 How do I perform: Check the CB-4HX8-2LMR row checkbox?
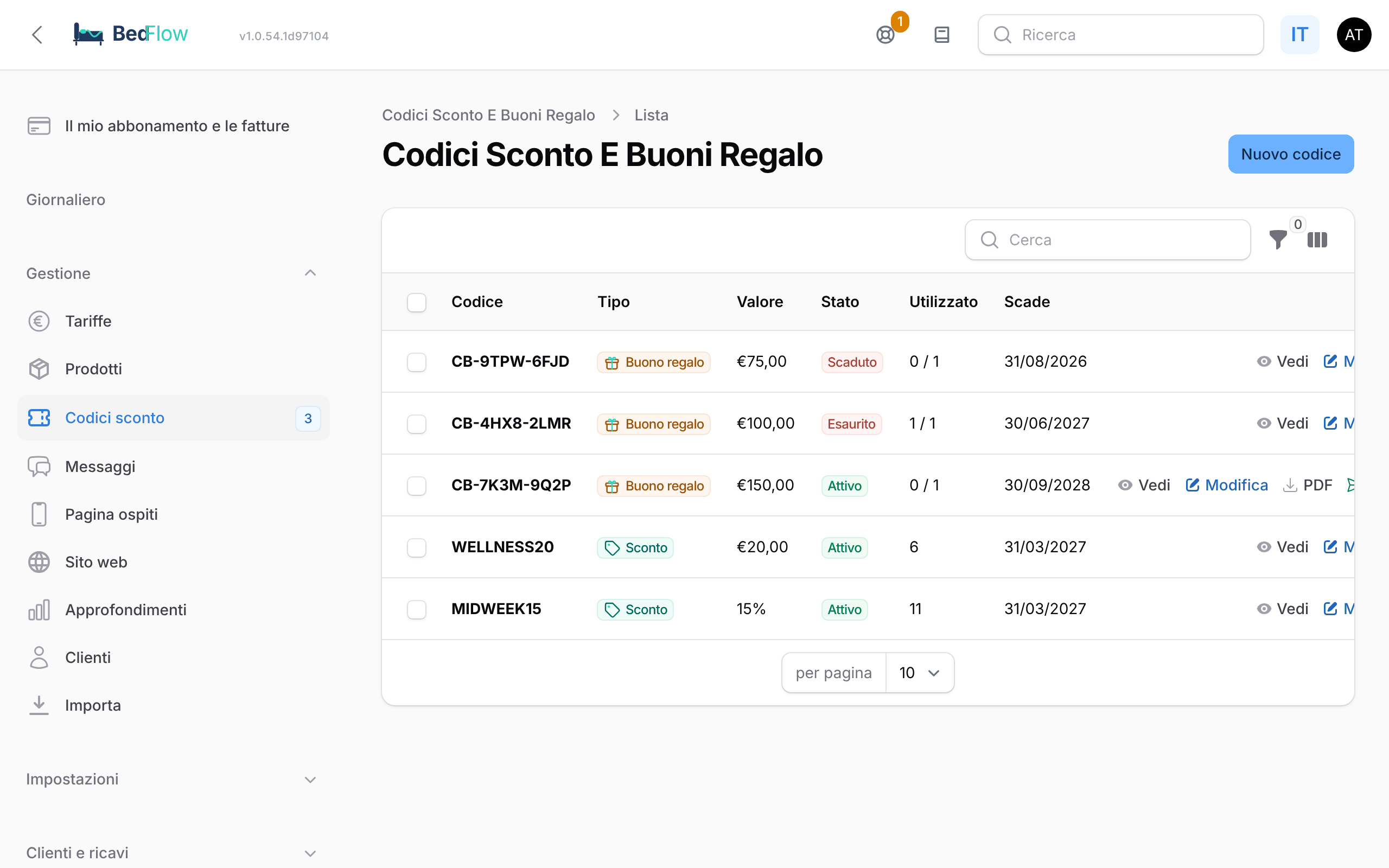coord(417,424)
